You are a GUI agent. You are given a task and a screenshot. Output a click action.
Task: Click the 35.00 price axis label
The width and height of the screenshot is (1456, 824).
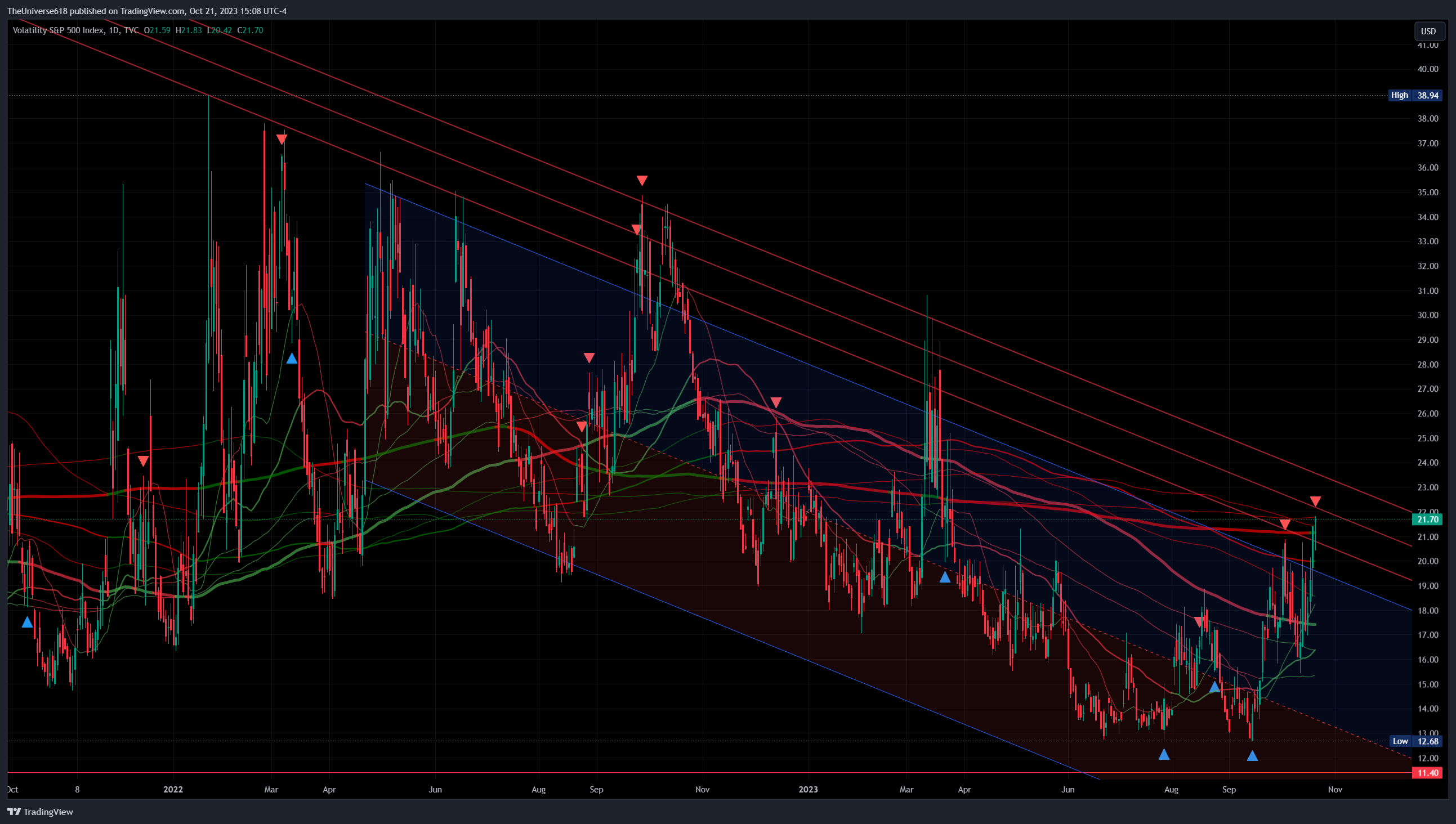click(1428, 192)
